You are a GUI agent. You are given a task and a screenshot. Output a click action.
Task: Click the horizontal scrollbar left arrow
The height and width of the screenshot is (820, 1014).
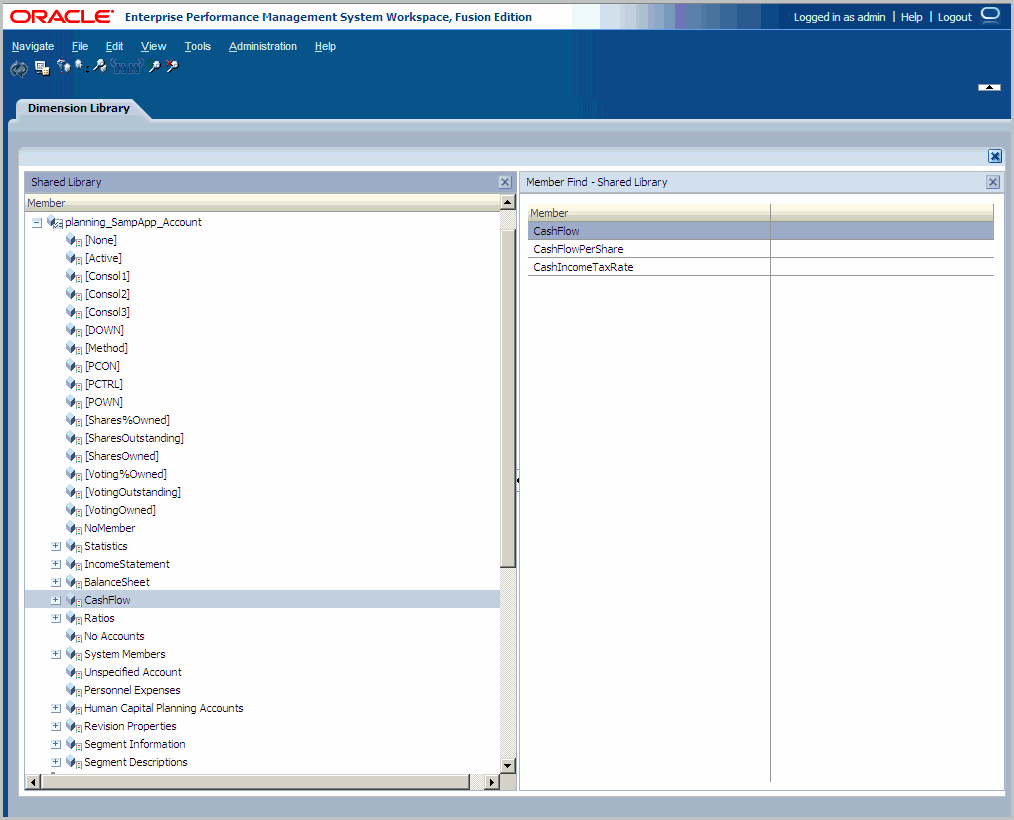click(33, 782)
